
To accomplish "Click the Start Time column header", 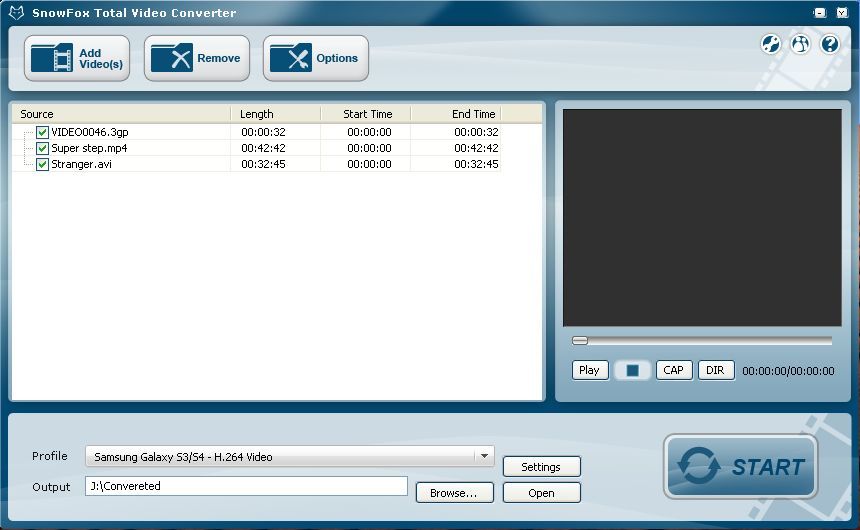I will click(365, 114).
